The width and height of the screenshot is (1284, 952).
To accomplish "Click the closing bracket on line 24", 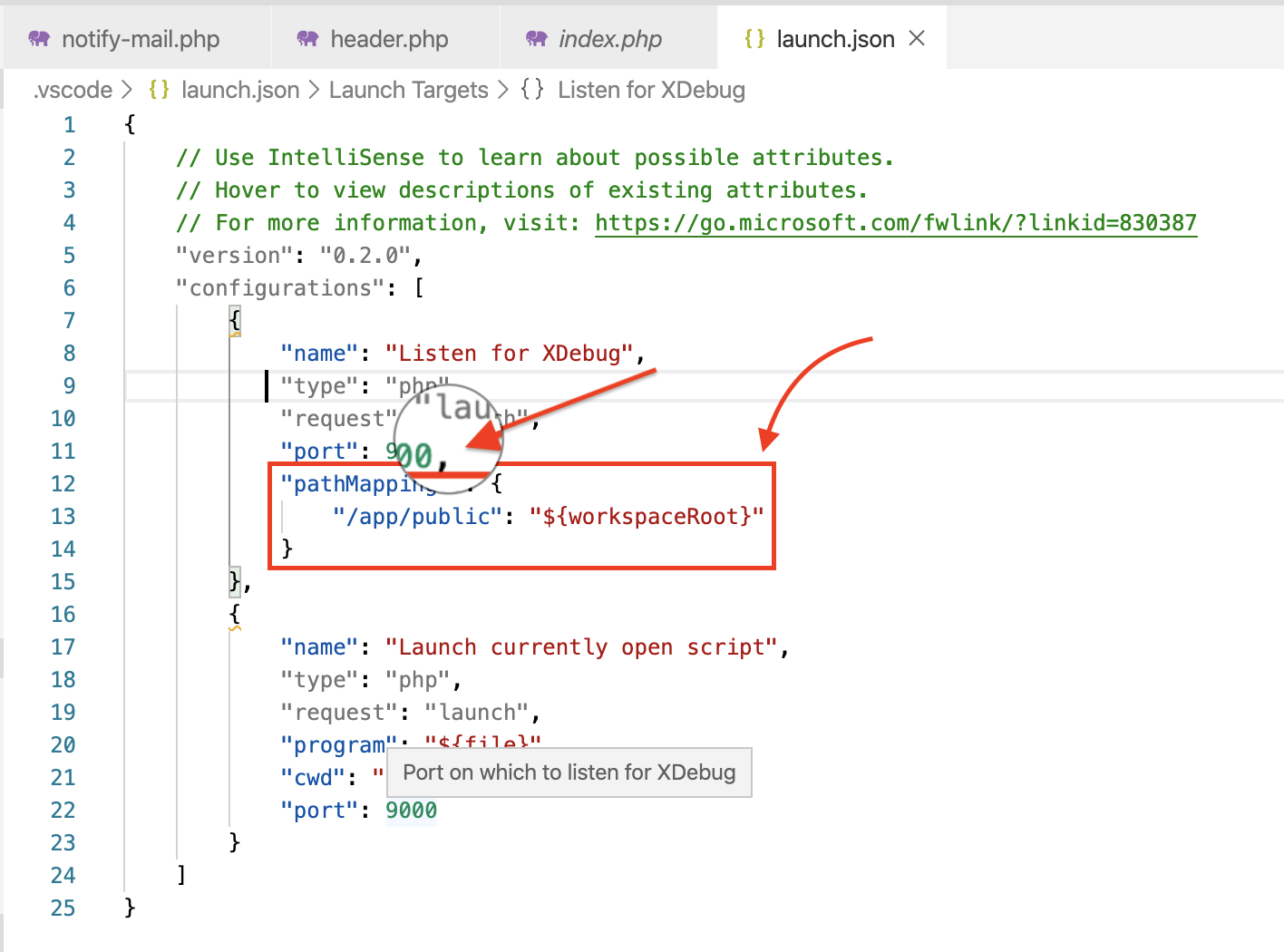I will pyautogui.click(x=182, y=876).
